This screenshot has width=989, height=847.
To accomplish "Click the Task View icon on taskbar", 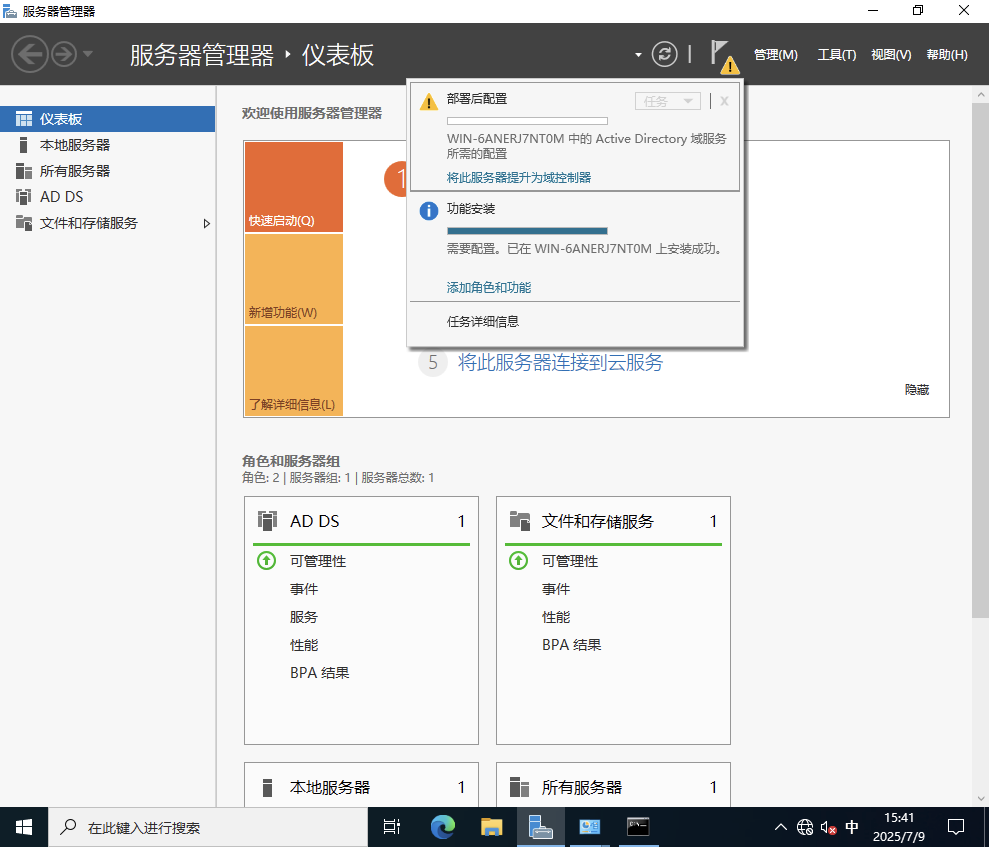I will [x=392, y=827].
